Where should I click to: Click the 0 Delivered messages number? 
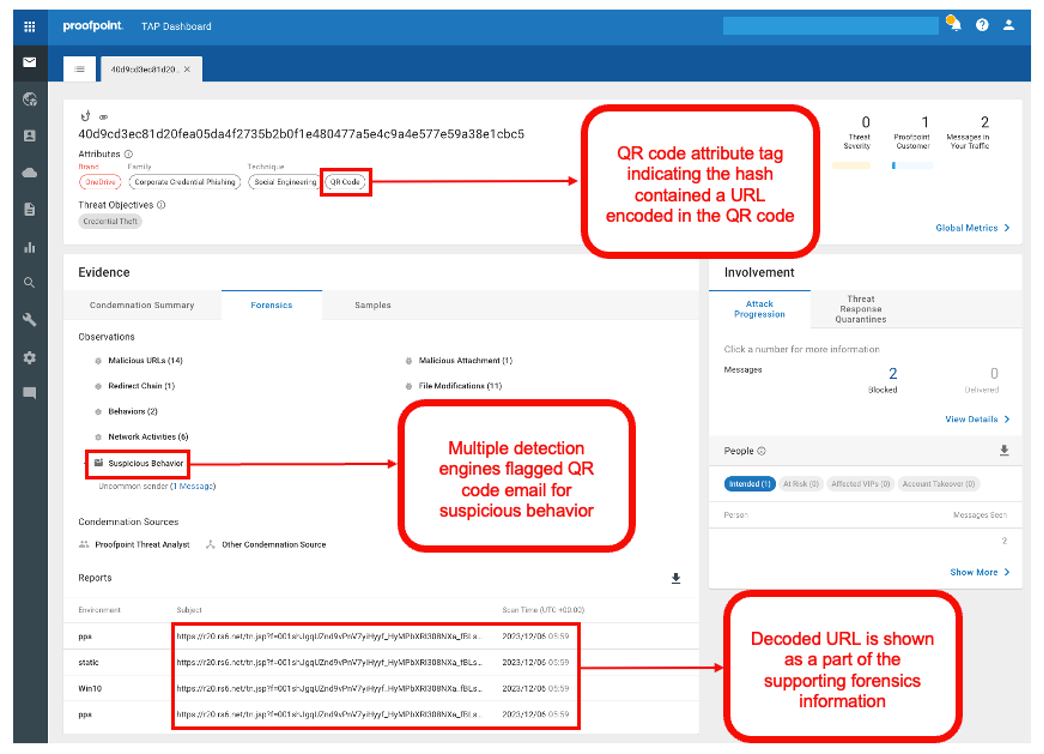pyautogui.click(x=994, y=374)
